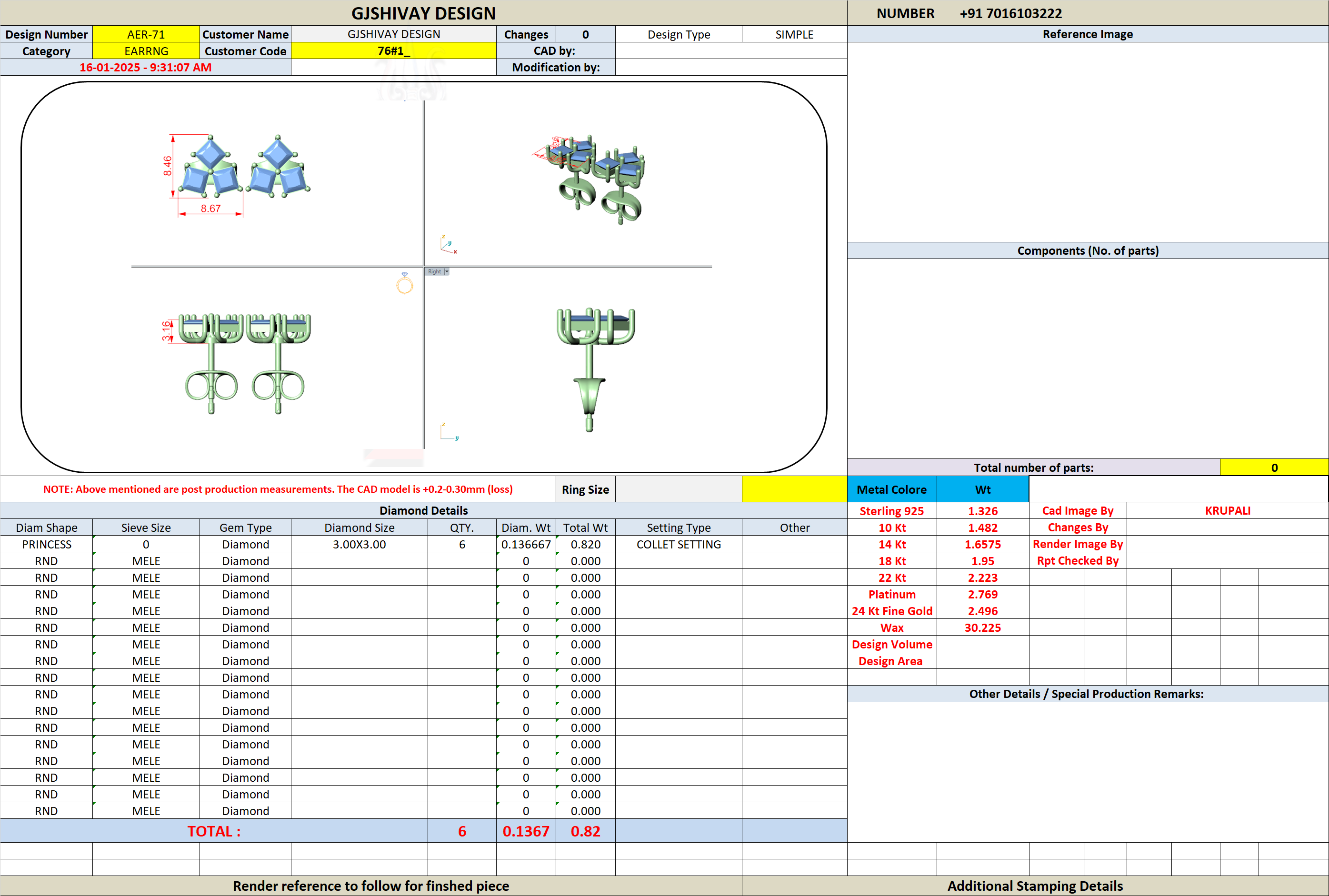Screen dimensions: 1329x896
Task: Select the GJSHIVAY DESIGN customer name value
Action: pos(394,34)
